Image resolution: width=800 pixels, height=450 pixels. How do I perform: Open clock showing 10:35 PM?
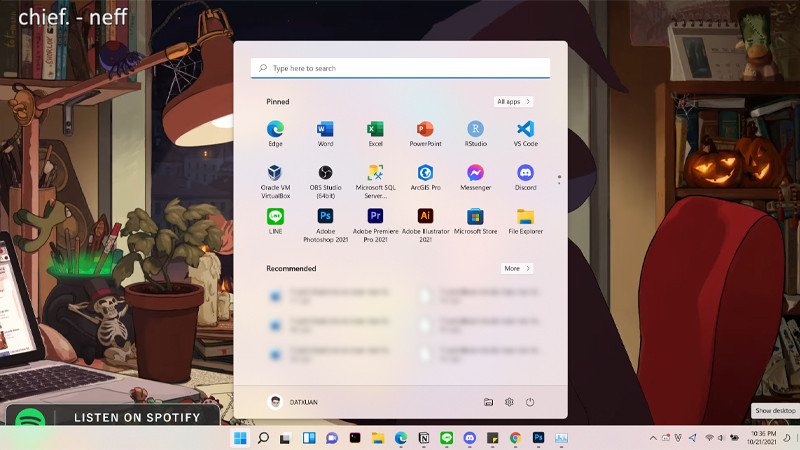[x=761, y=438]
